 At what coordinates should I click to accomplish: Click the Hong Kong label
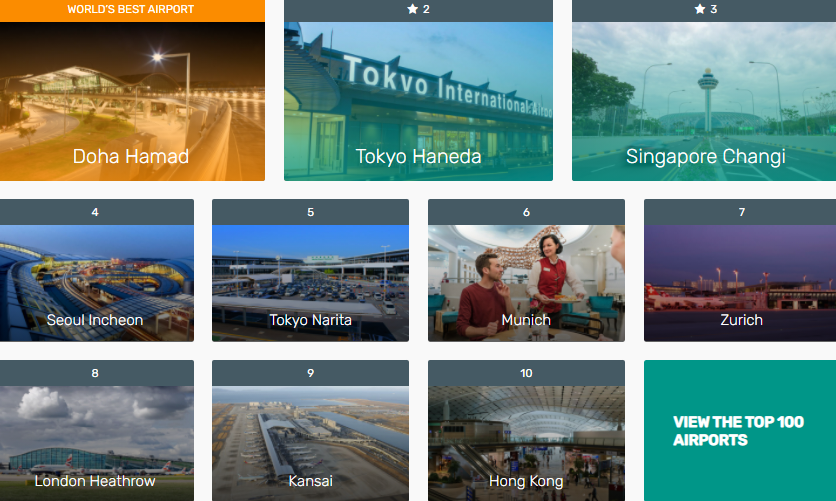coord(526,481)
